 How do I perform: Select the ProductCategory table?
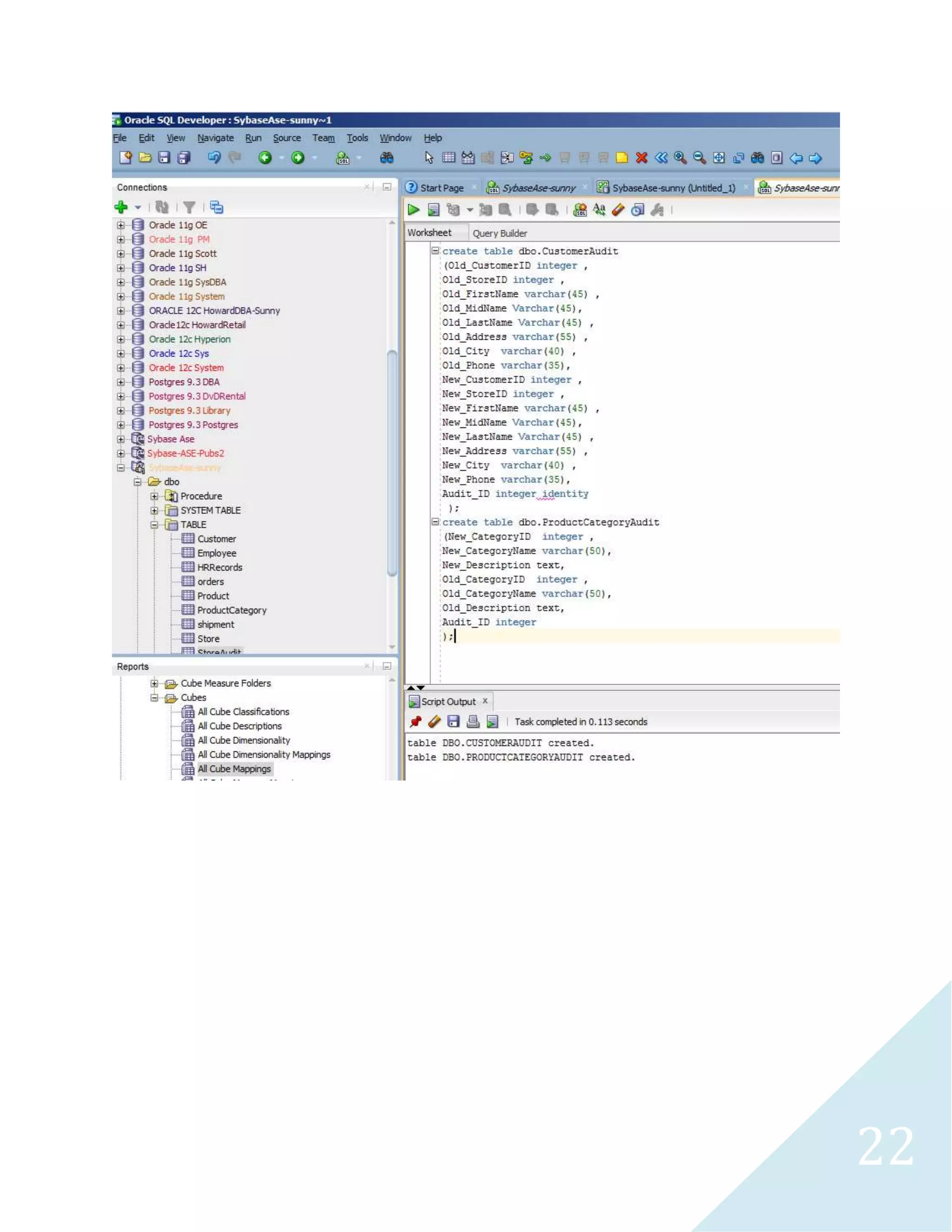231,610
